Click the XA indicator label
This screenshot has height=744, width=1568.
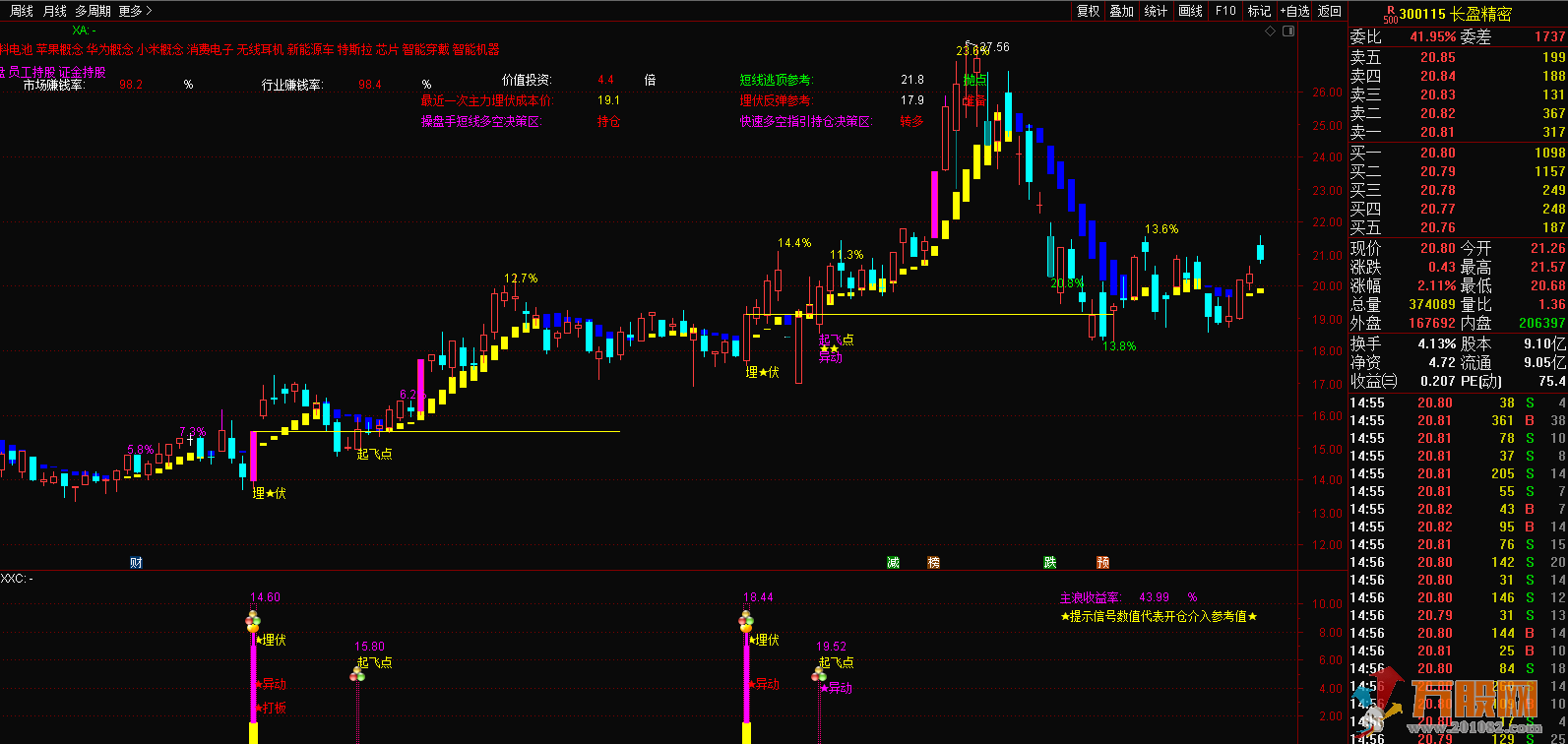click(84, 31)
